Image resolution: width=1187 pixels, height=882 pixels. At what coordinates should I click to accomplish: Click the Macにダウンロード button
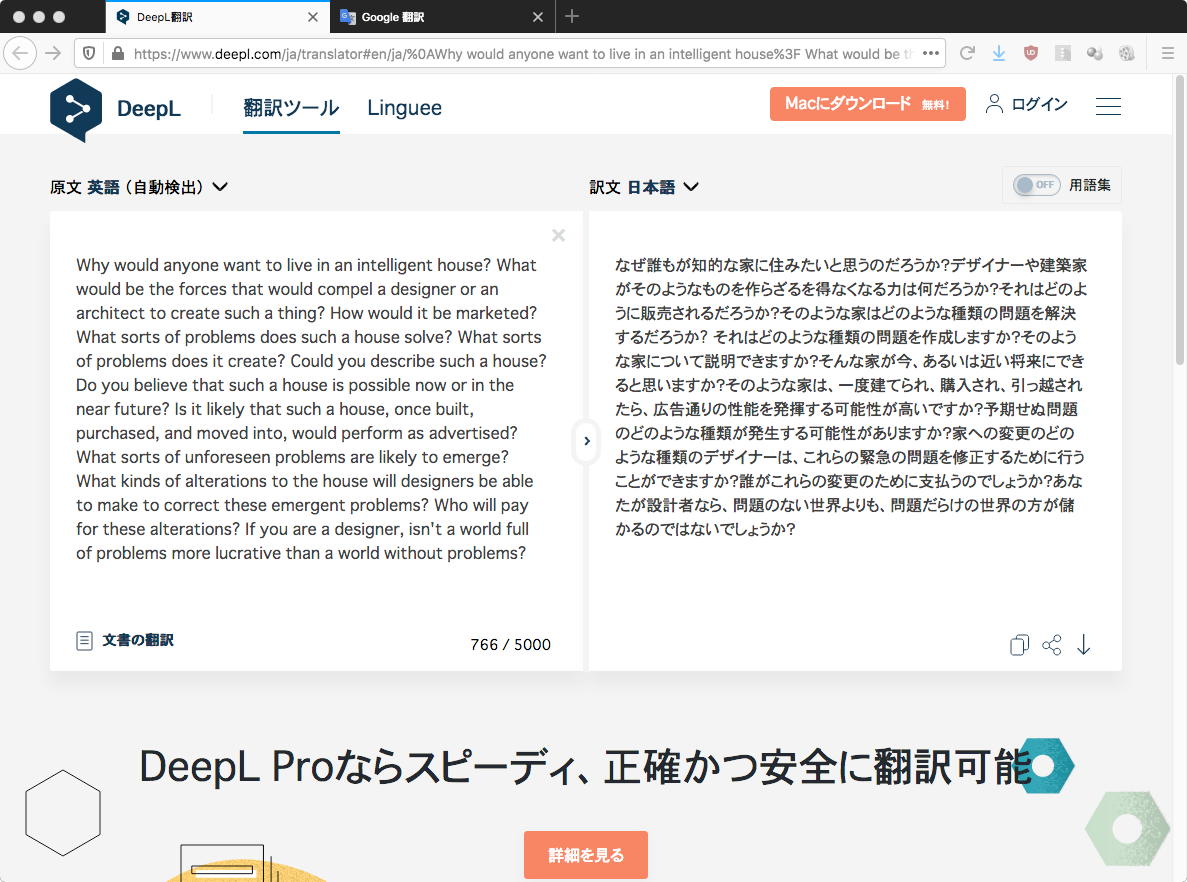[868, 104]
